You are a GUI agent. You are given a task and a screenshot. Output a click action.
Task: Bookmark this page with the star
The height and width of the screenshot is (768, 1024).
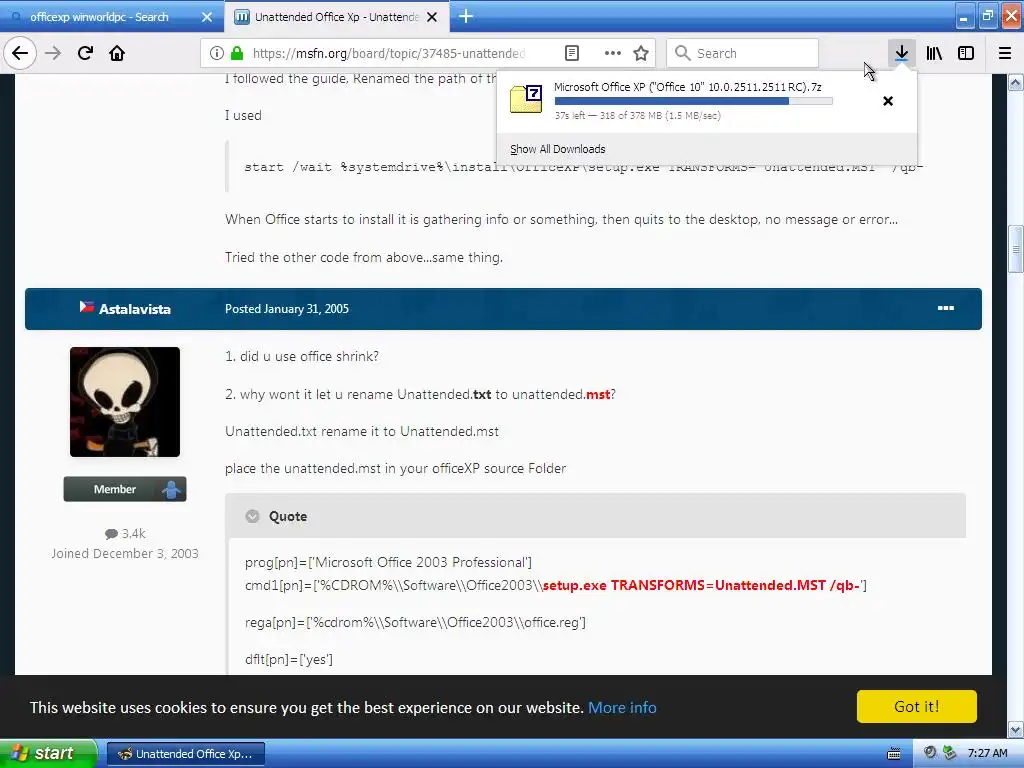641,54
